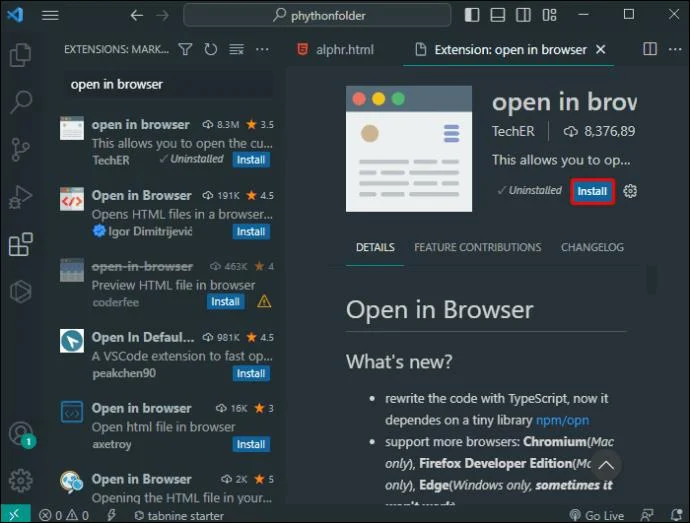Screen dimensions: 690x523
Task: Install TechER open in browser from list
Action: [251, 160]
